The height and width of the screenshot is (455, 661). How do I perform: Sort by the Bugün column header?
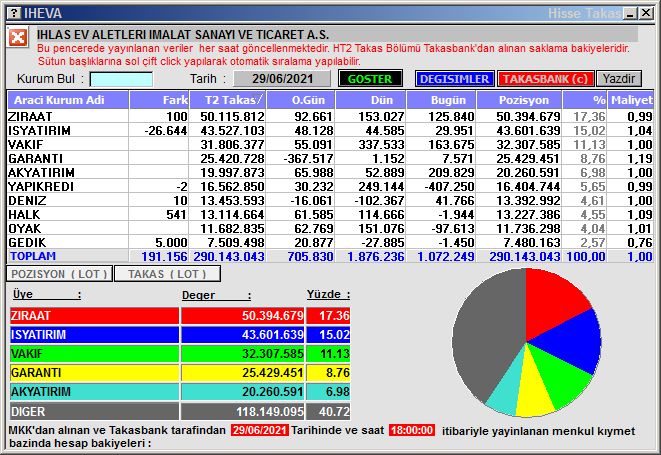[x=441, y=100]
